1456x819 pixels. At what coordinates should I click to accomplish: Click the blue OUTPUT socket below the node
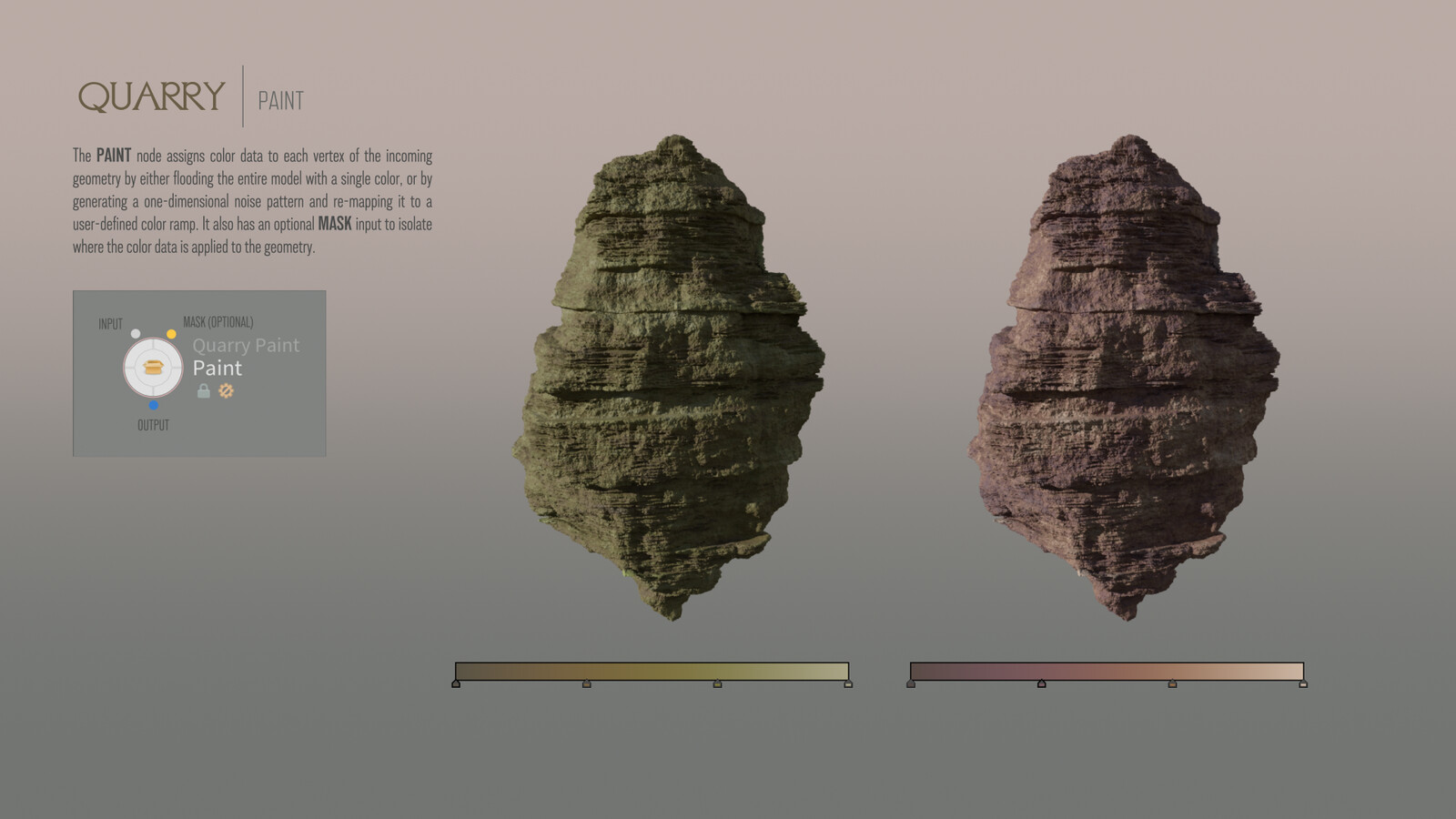click(153, 405)
